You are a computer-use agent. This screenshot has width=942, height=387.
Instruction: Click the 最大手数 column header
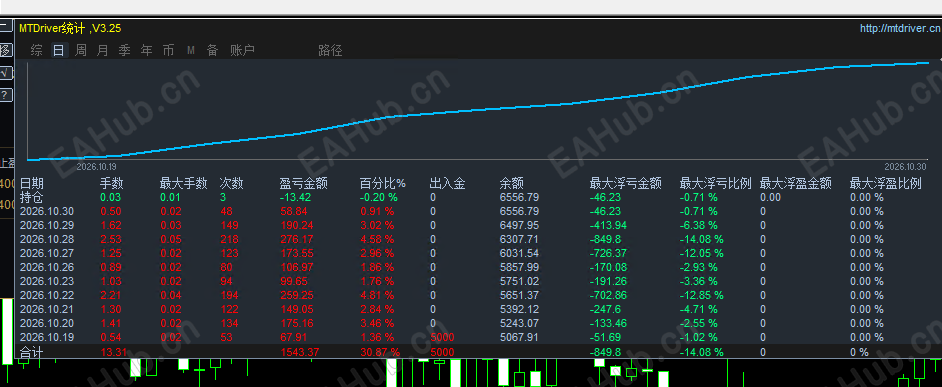pos(183,183)
